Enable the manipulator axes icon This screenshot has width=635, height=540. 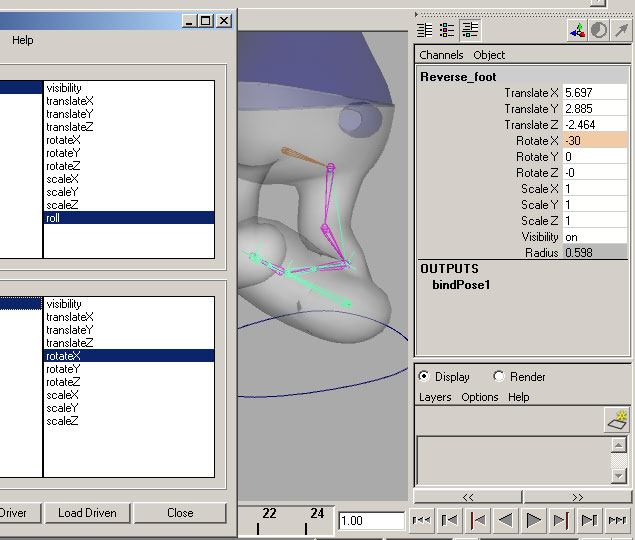click(x=578, y=30)
